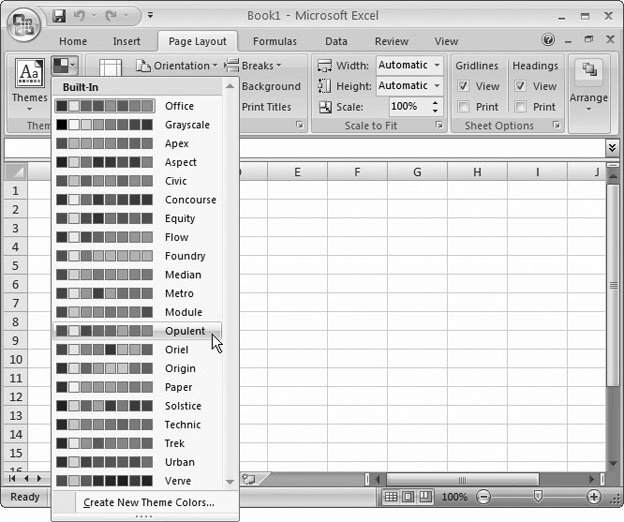The image size is (624, 522).
Task: Click the zoom in plus icon
Action: coord(594,497)
